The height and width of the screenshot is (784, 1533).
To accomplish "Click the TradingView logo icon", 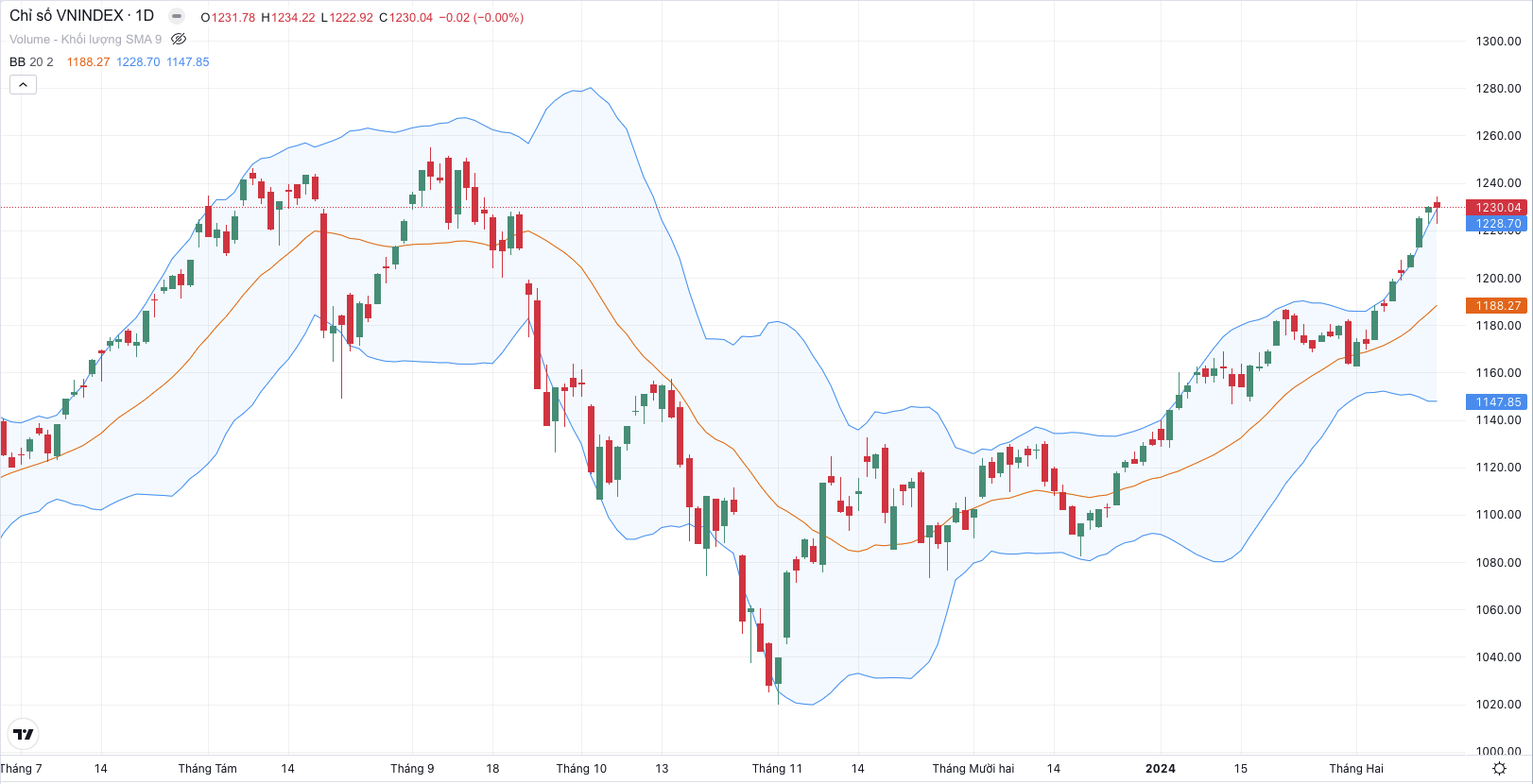I will [23, 734].
